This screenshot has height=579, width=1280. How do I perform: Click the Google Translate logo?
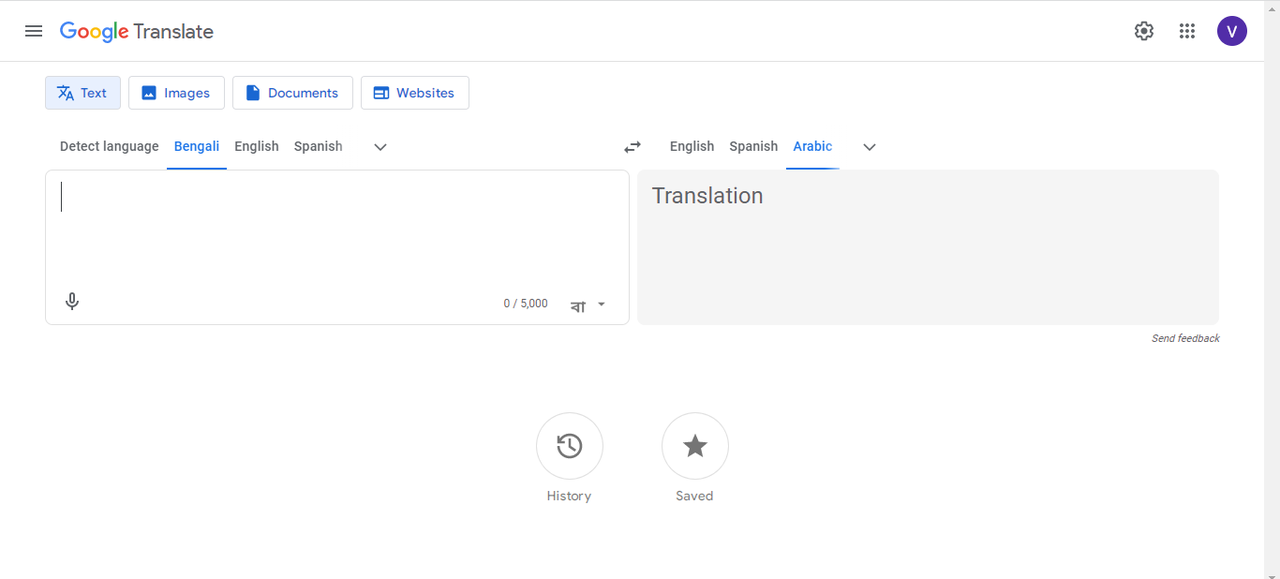click(x=137, y=31)
